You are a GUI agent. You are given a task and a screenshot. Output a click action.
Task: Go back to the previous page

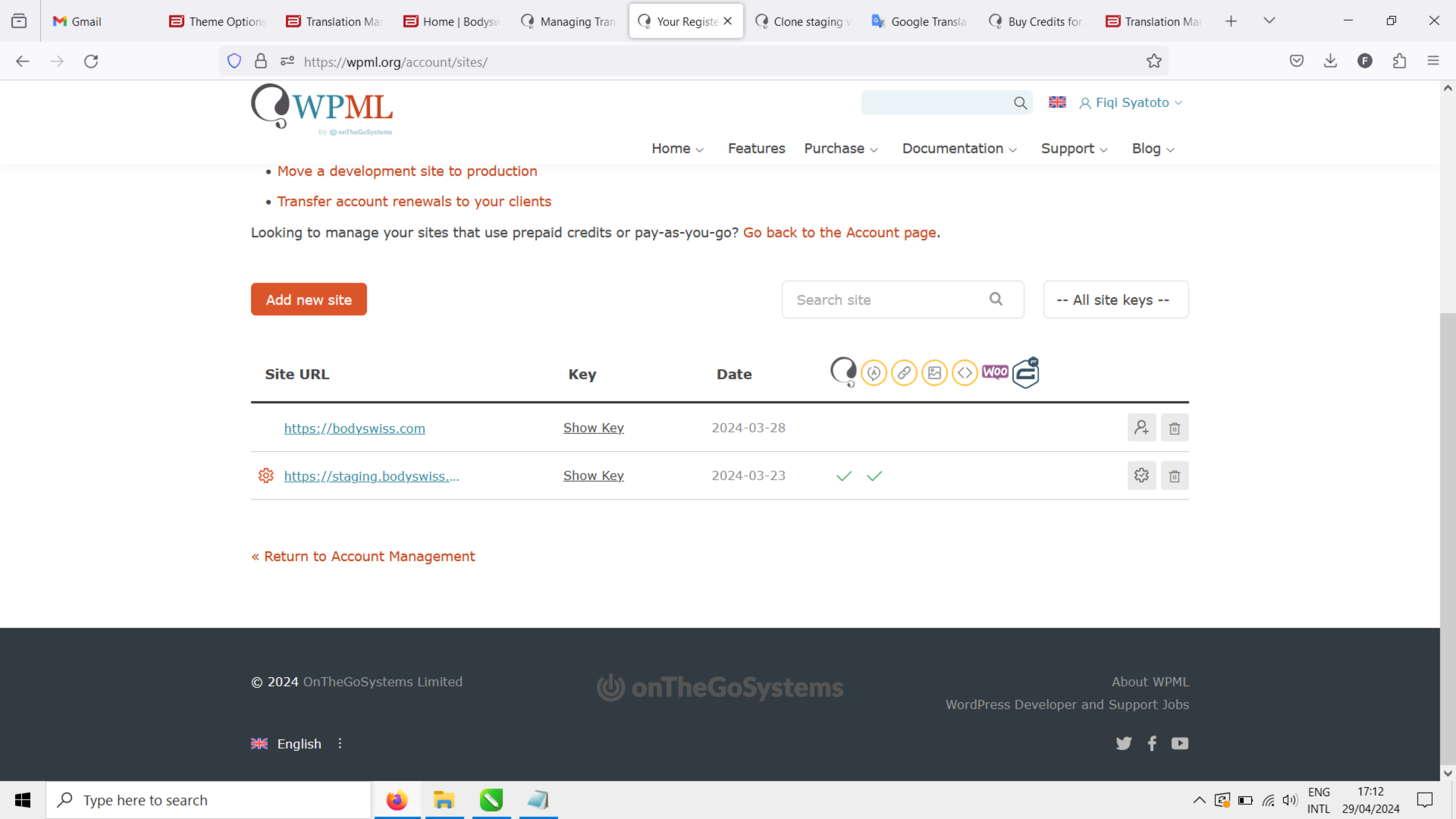23,61
